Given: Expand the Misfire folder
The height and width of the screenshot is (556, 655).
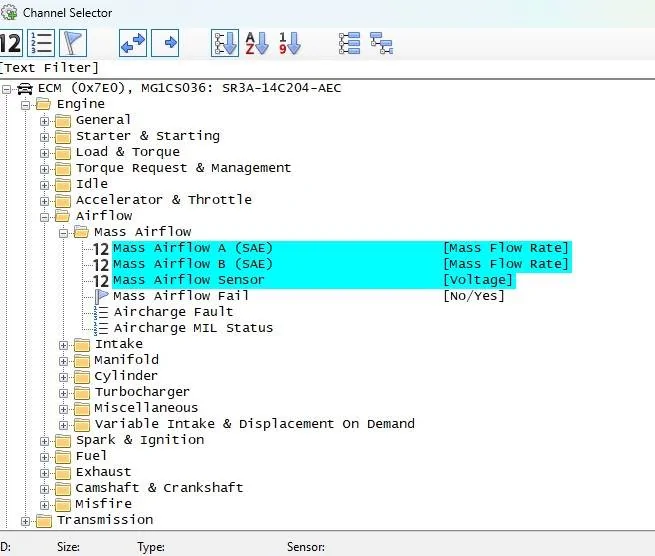Looking at the screenshot, I should click(44, 505).
